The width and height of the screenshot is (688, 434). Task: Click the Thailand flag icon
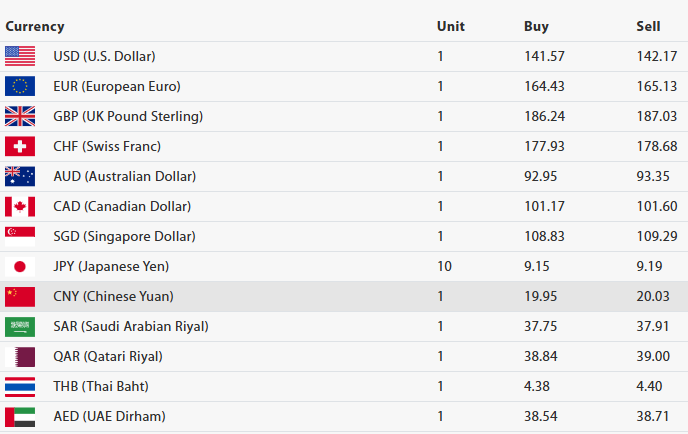tap(20, 386)
